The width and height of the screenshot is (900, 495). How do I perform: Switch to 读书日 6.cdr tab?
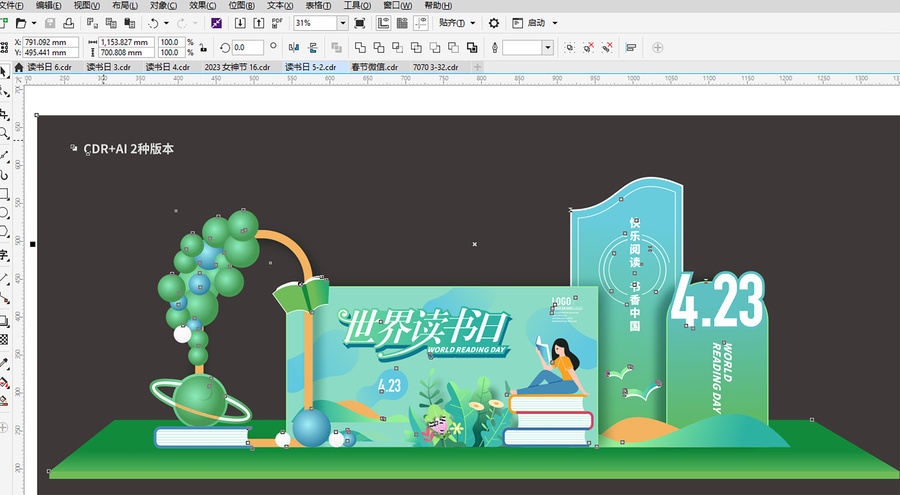(x=49, y=67)
